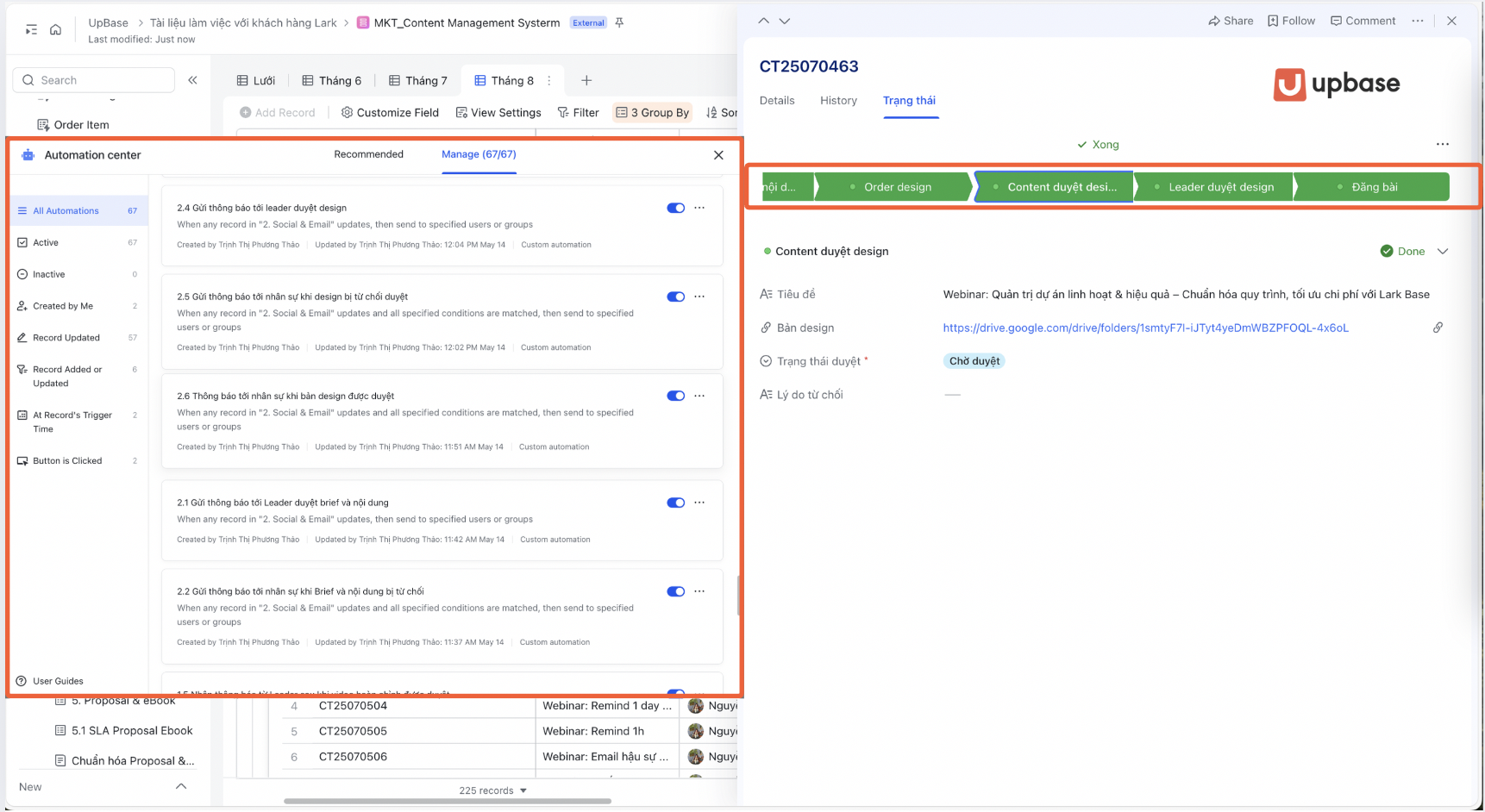Image resolution: width=1485 pixels, height=812 pixels.
Task: Toggle automation 2.6 bản design được duyệt switch
Action: (x=676, y=396)
